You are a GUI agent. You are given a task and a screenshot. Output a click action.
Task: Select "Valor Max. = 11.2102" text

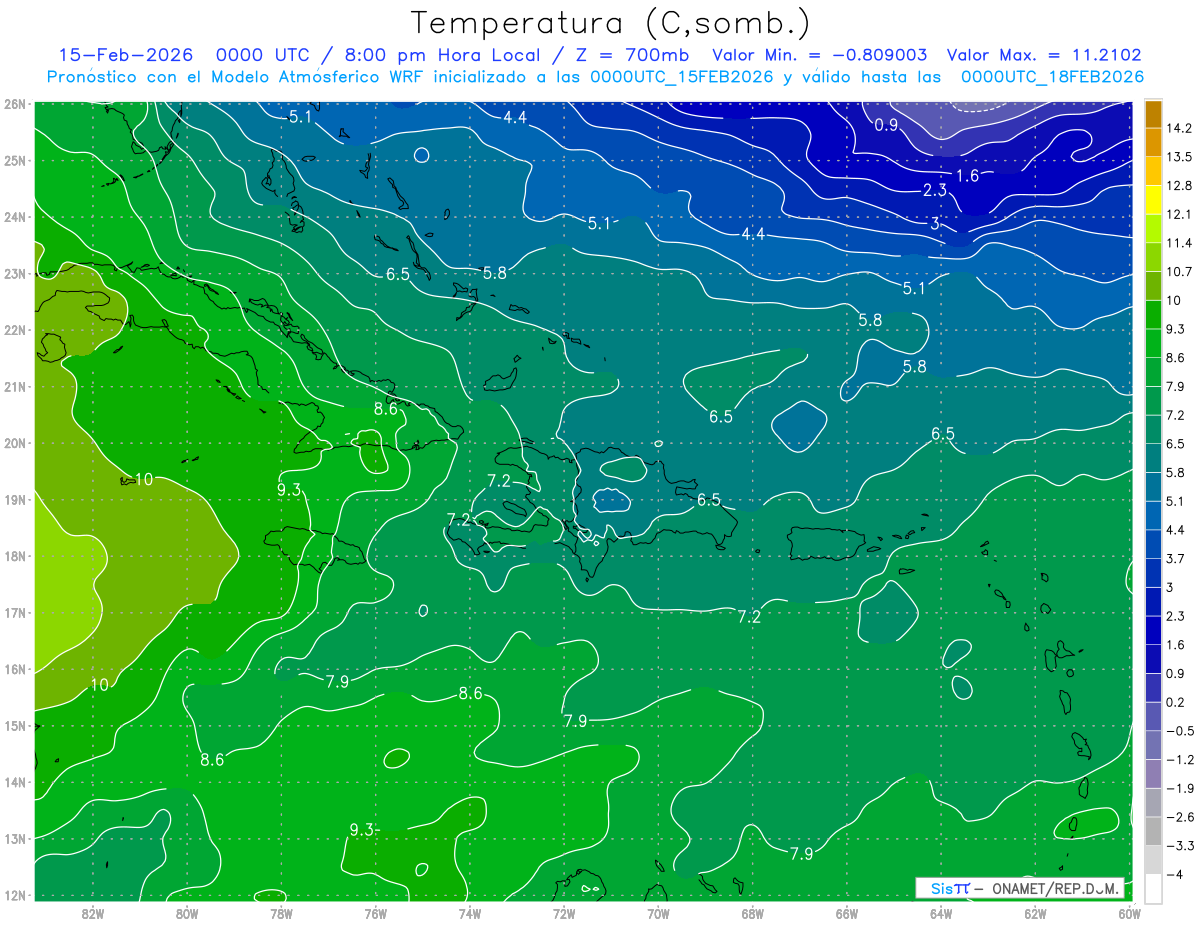point(1043,55)
